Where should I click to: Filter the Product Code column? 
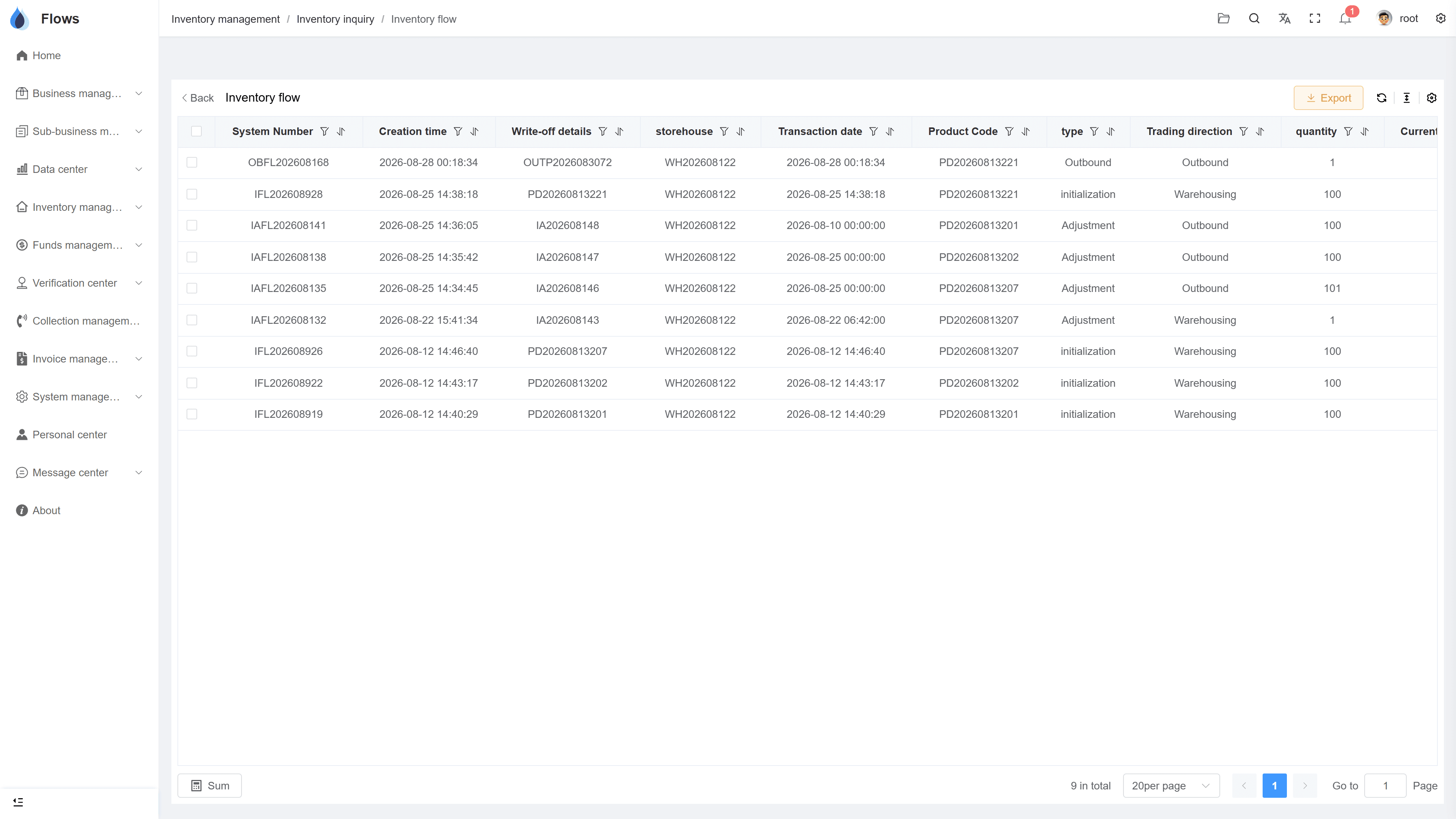(x=1009, y=132)
